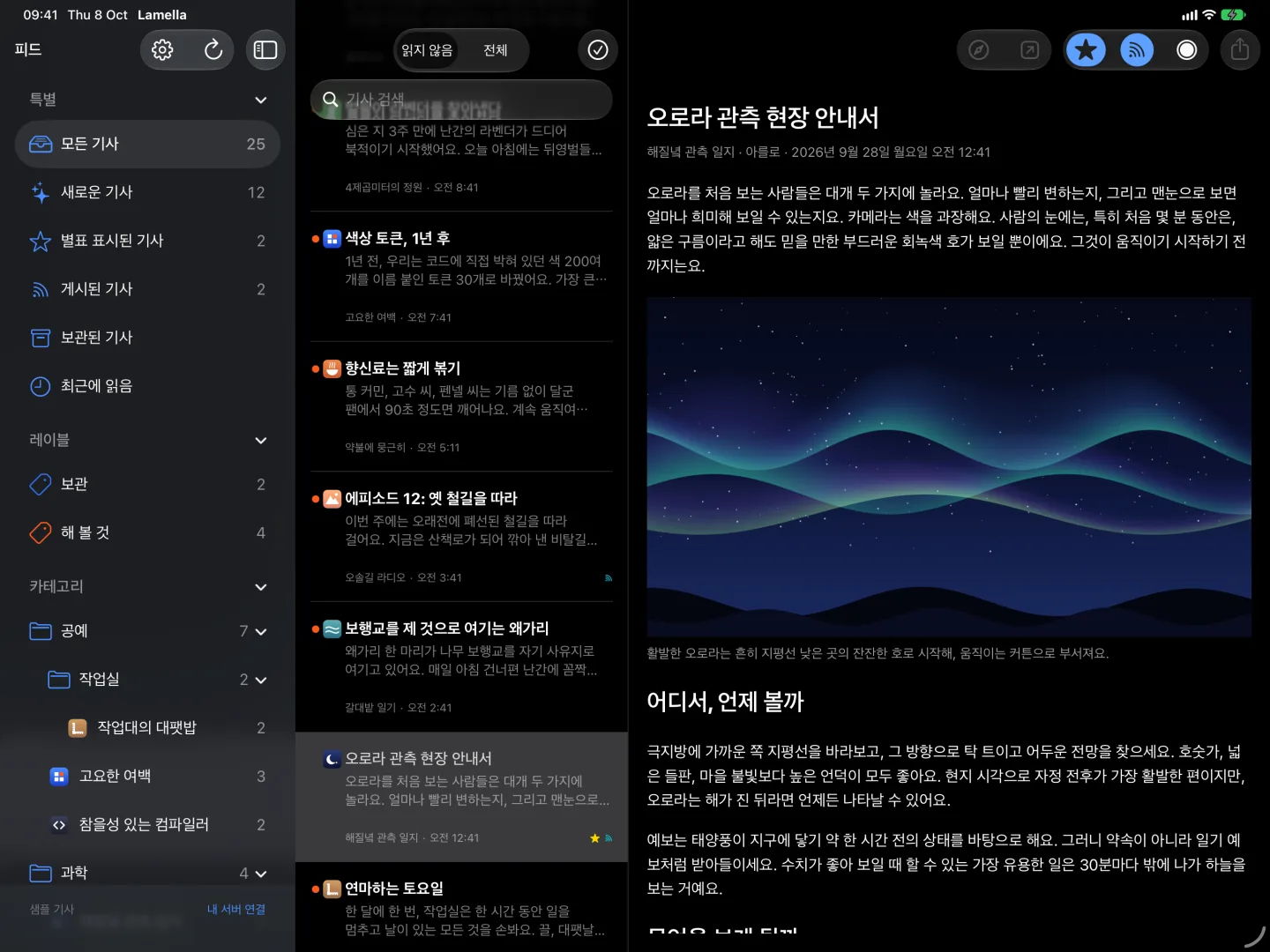Select the 모든 기사 inbox row
This screenshot has width=1270, height=952.
point(147,144)
